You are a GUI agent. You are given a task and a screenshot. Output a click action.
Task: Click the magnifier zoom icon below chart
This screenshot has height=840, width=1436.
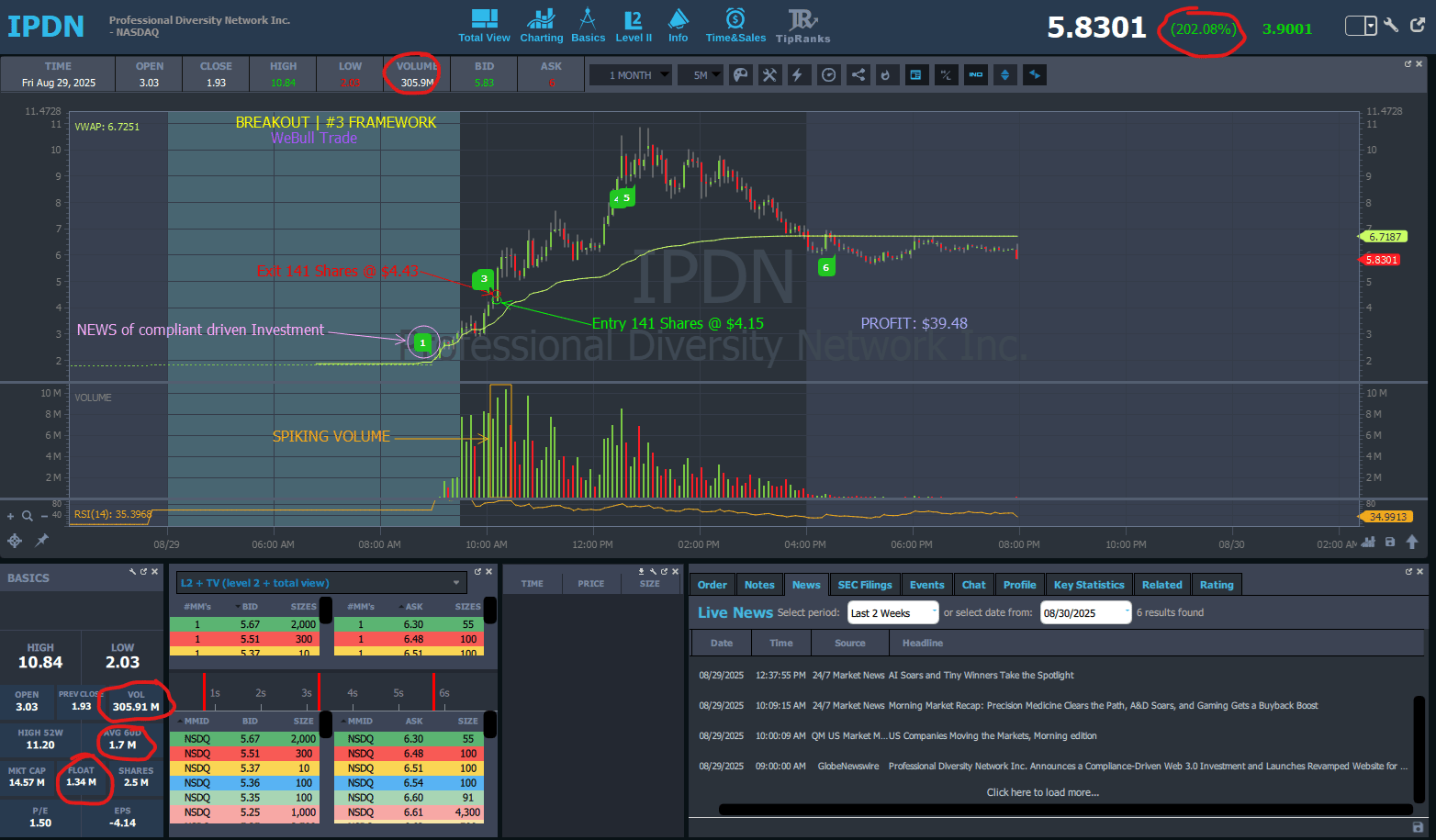28,516
